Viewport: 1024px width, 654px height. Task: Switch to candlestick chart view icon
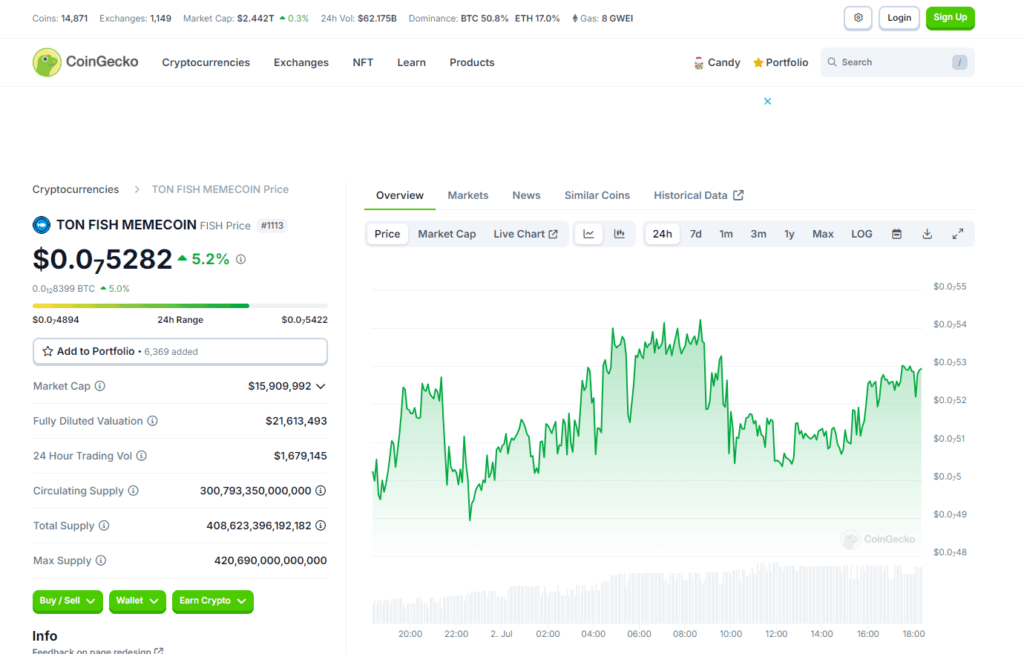[x=619, y=234]
